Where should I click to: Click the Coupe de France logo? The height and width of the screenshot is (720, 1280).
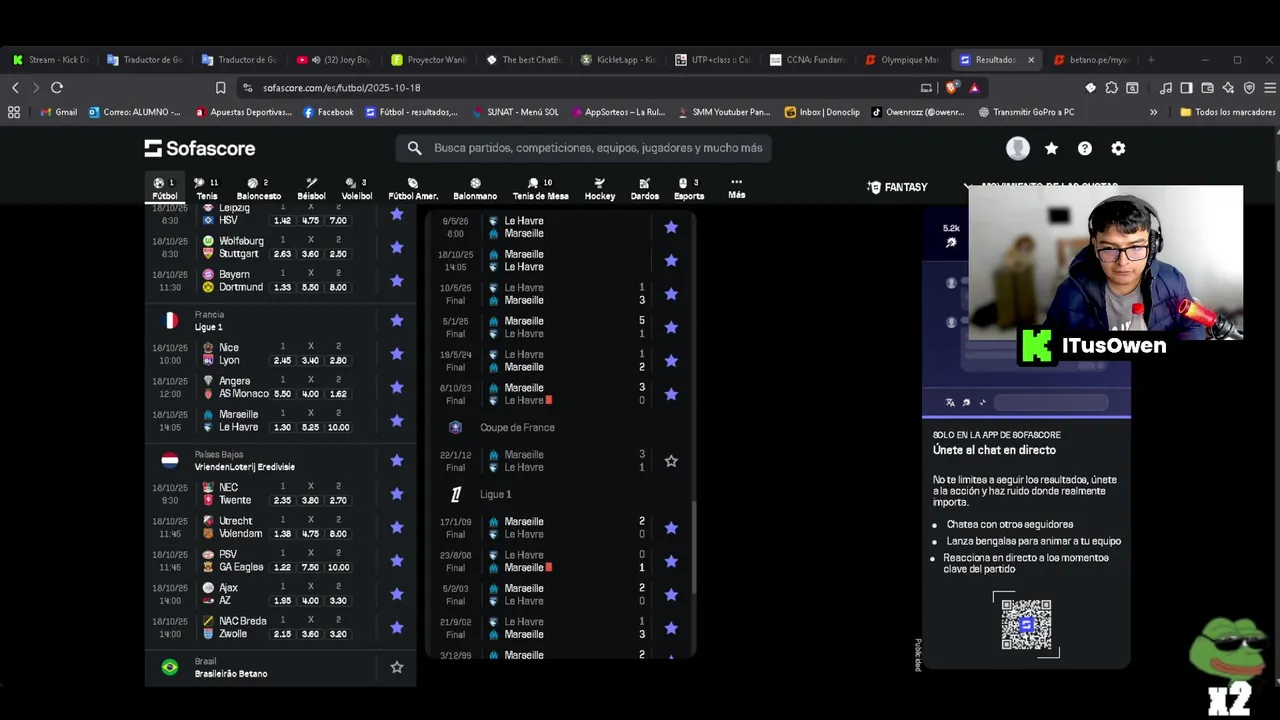455,427
